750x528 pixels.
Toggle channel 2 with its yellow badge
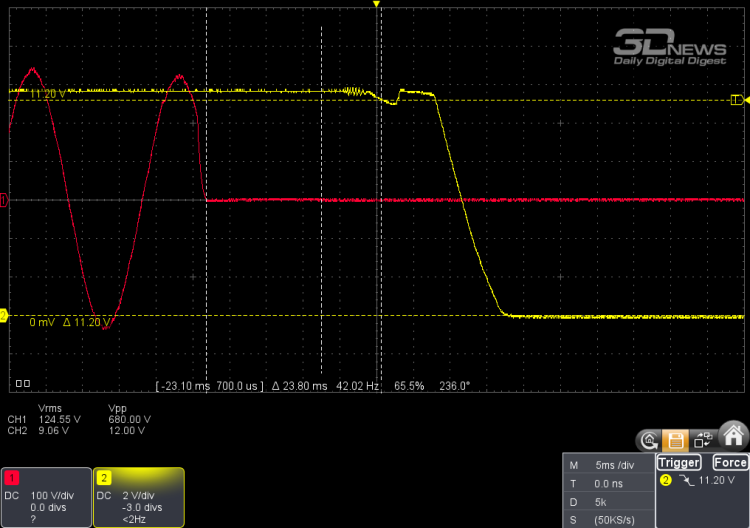[x=105, y=477]
